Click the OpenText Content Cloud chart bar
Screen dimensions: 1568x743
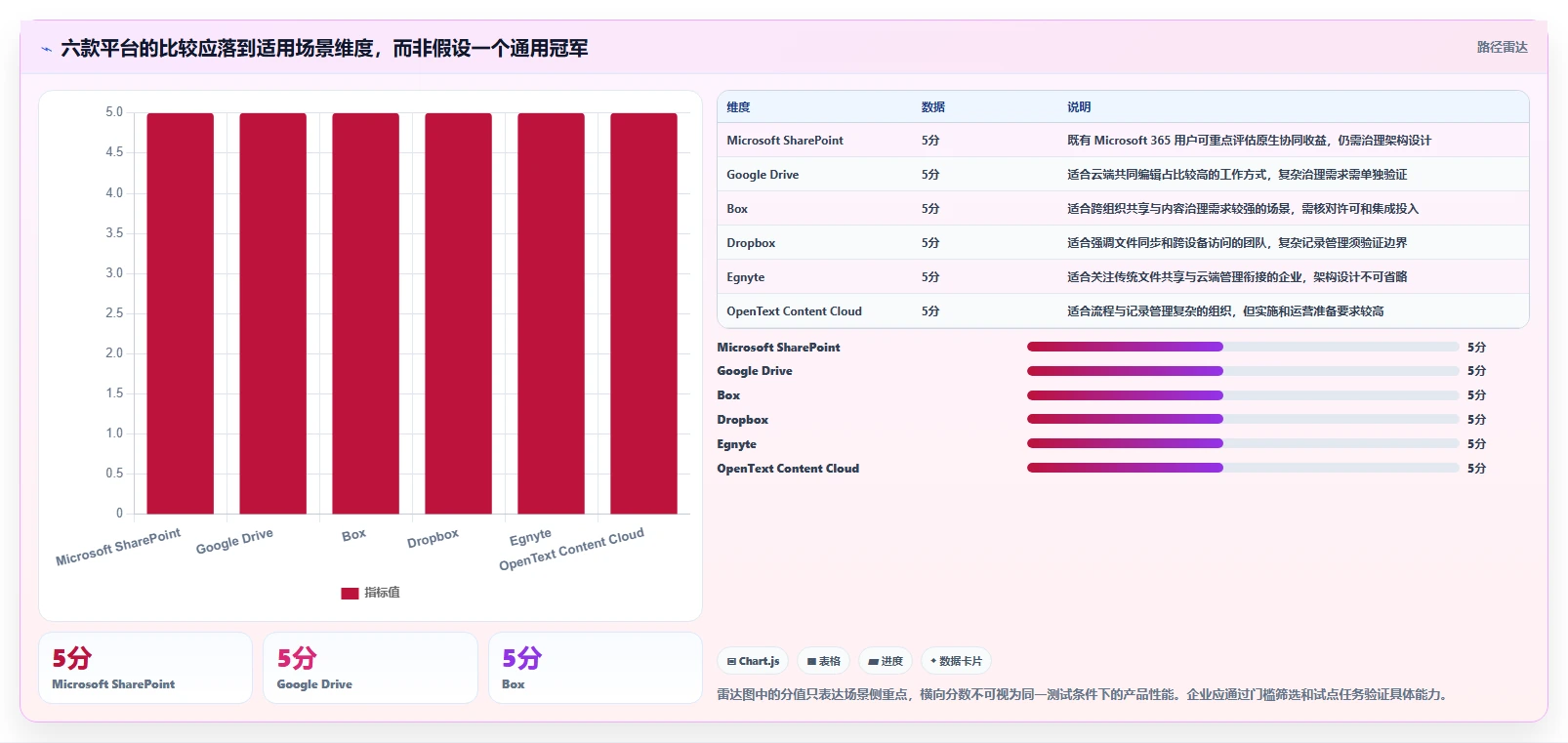click(643, 313)
